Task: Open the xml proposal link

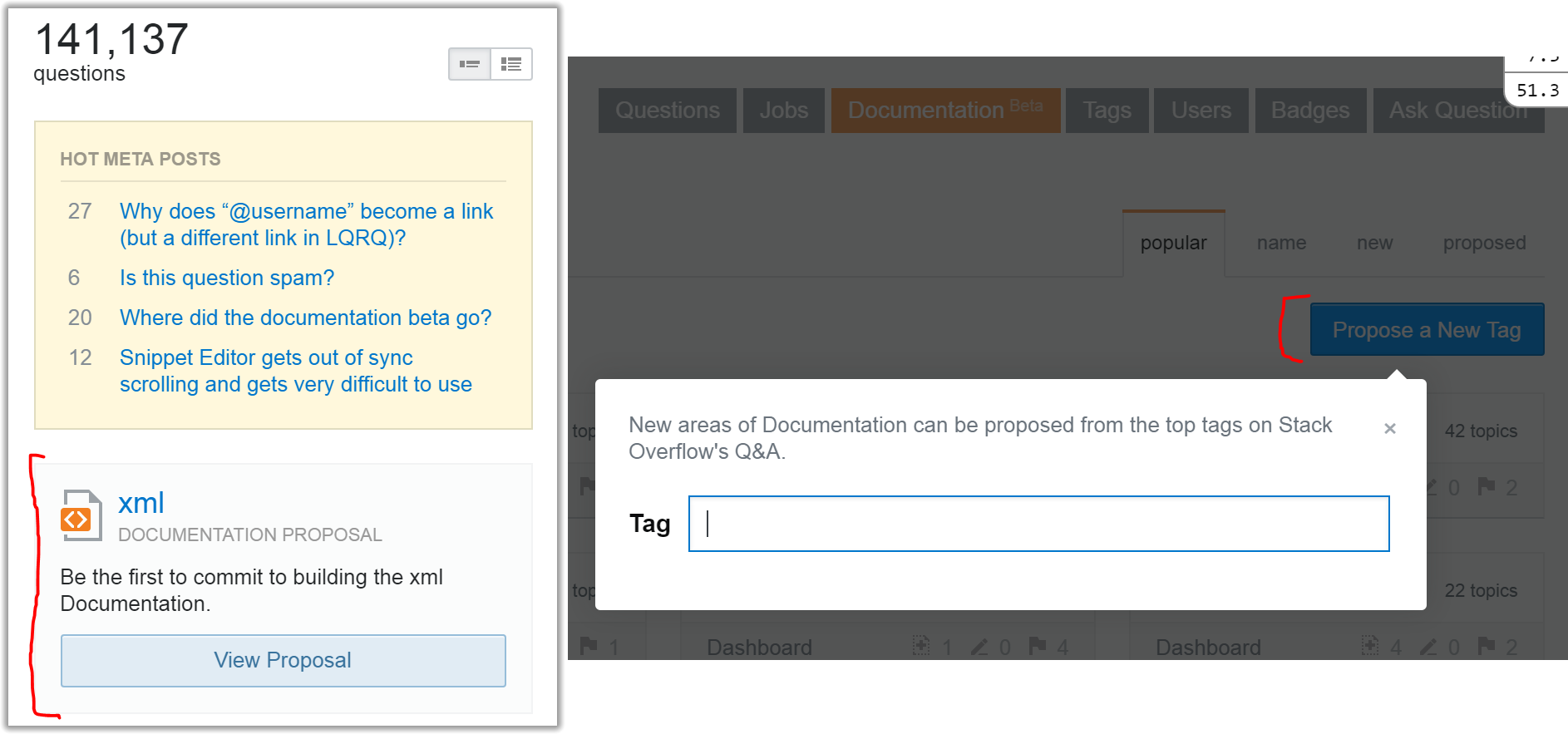Action: (141, 503)
